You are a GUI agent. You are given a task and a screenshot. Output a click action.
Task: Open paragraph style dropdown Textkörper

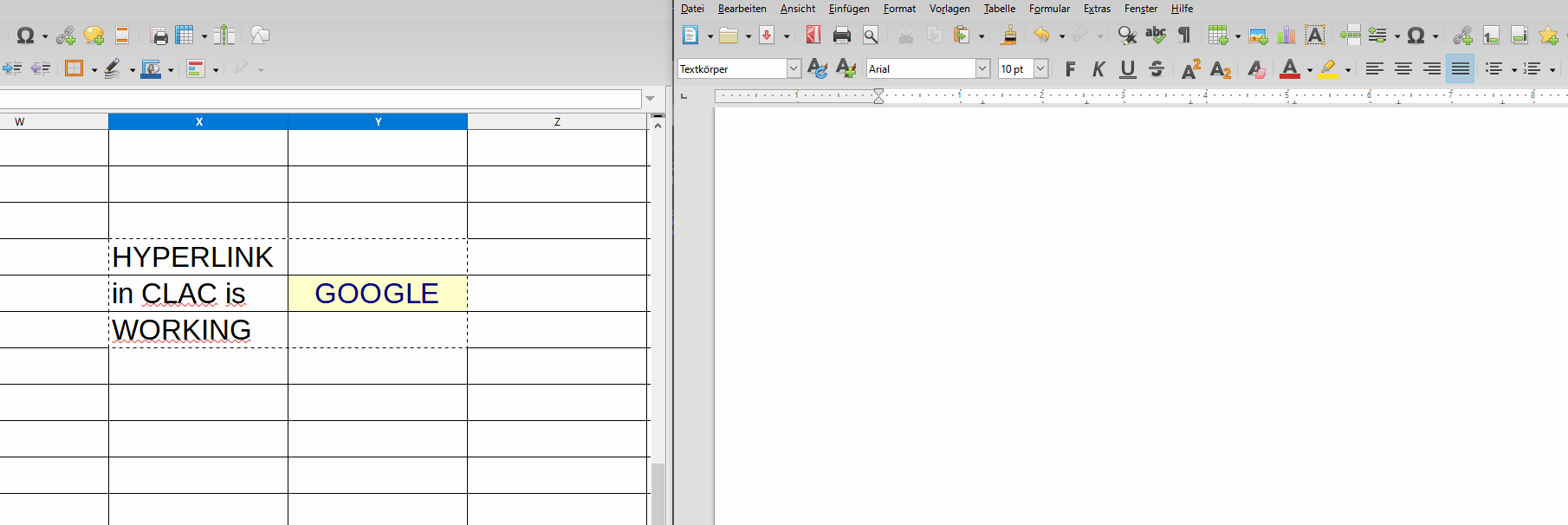794,69
